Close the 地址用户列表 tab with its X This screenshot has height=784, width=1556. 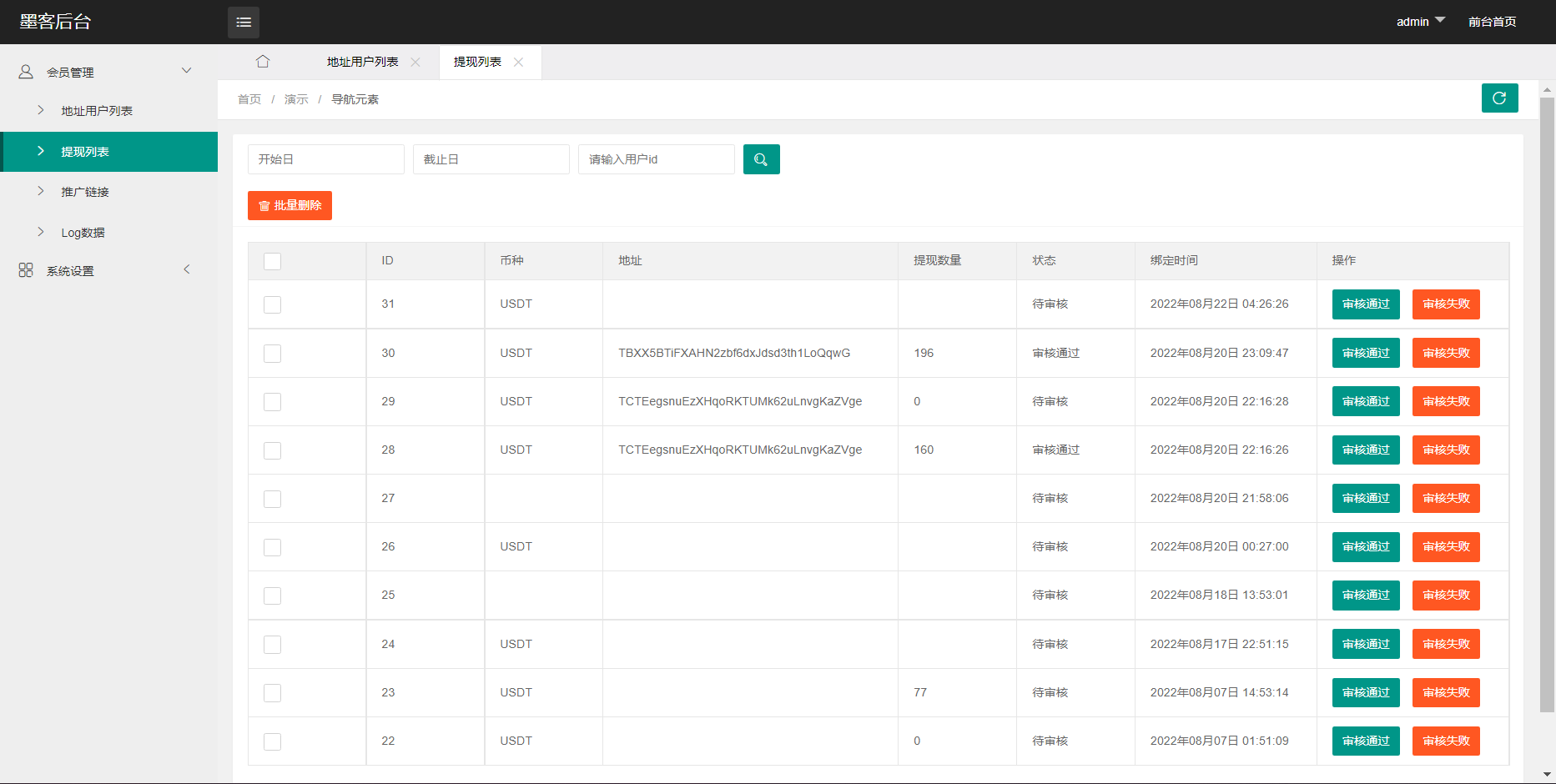click(415, 63)
